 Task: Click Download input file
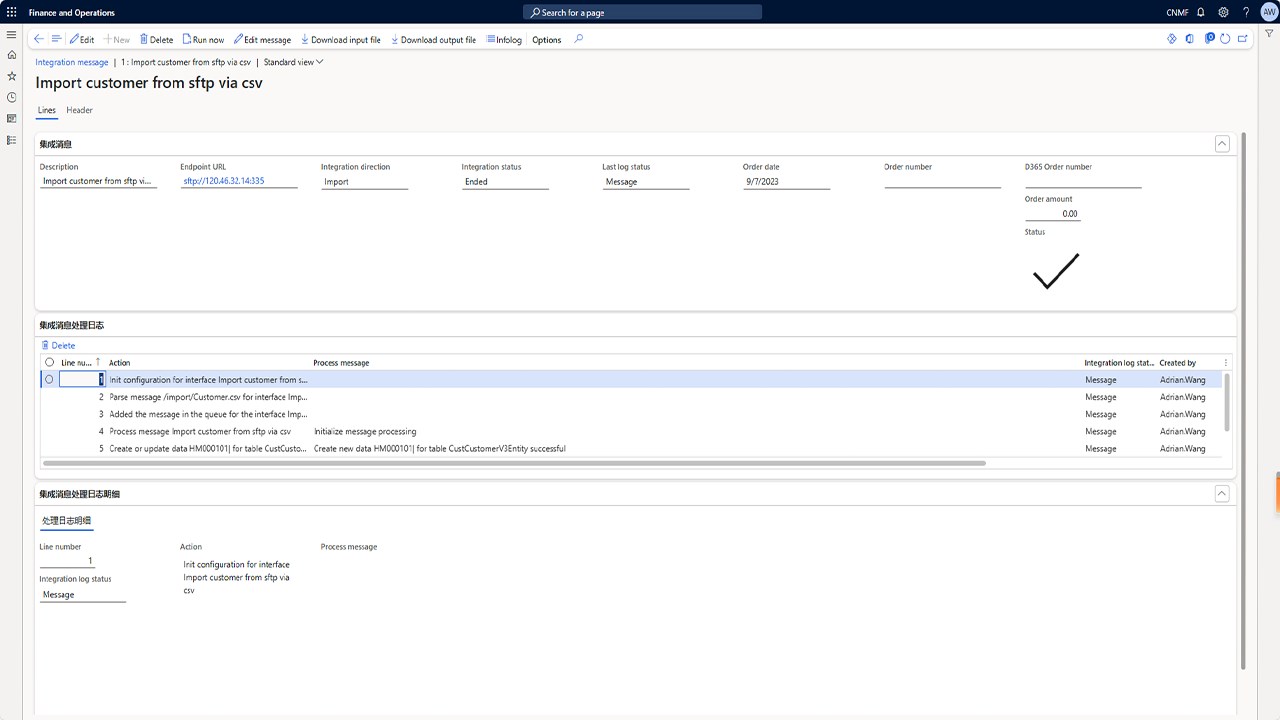coord(341,40)
